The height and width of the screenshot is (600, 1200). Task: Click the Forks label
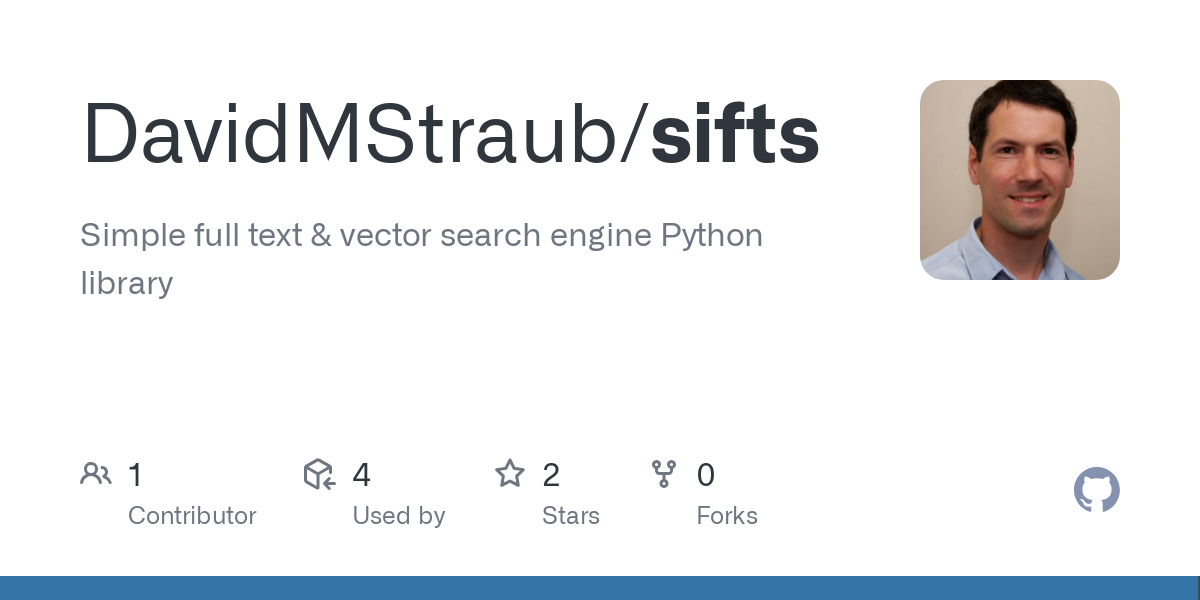(x=727, y=516)
